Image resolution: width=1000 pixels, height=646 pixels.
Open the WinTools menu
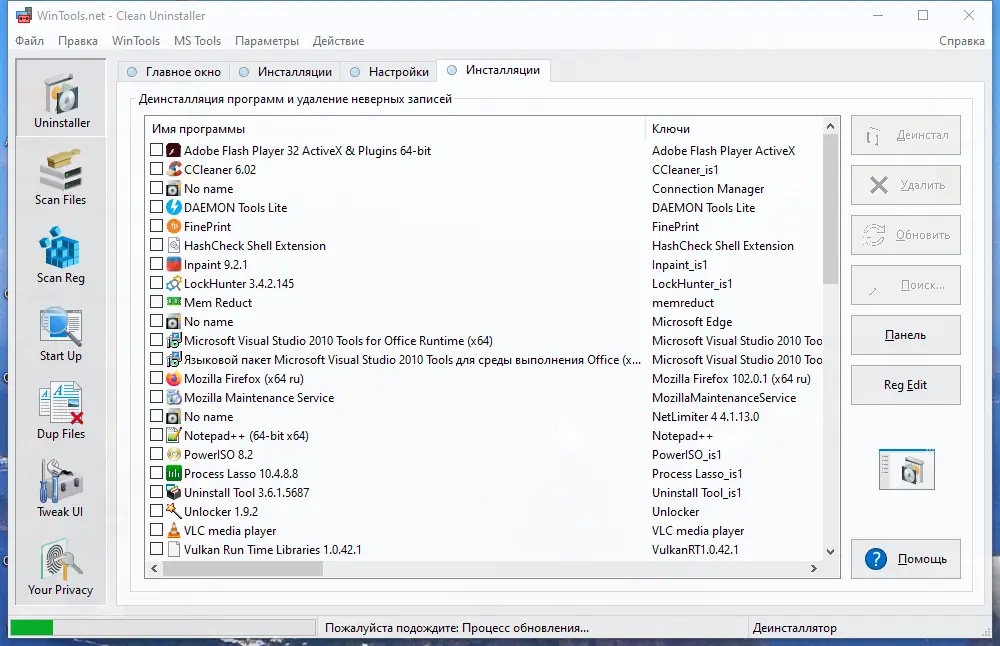(136, 41)
